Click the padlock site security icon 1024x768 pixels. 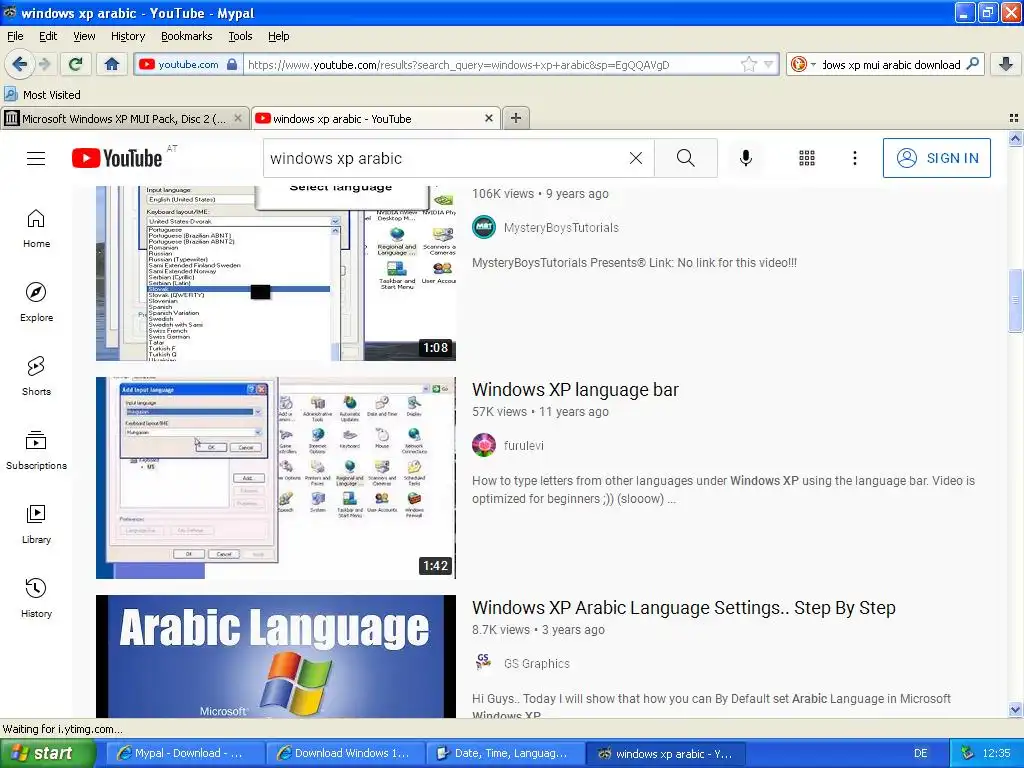click(x=232, y=64)
